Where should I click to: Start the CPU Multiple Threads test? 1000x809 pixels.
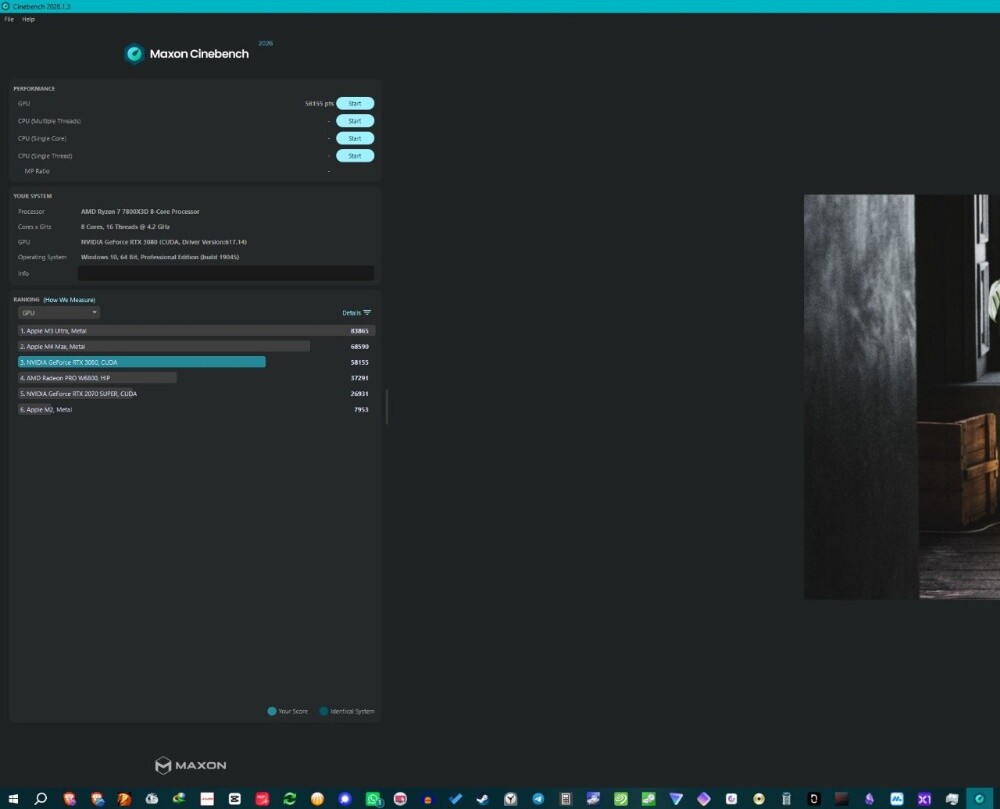pos(355,121)
